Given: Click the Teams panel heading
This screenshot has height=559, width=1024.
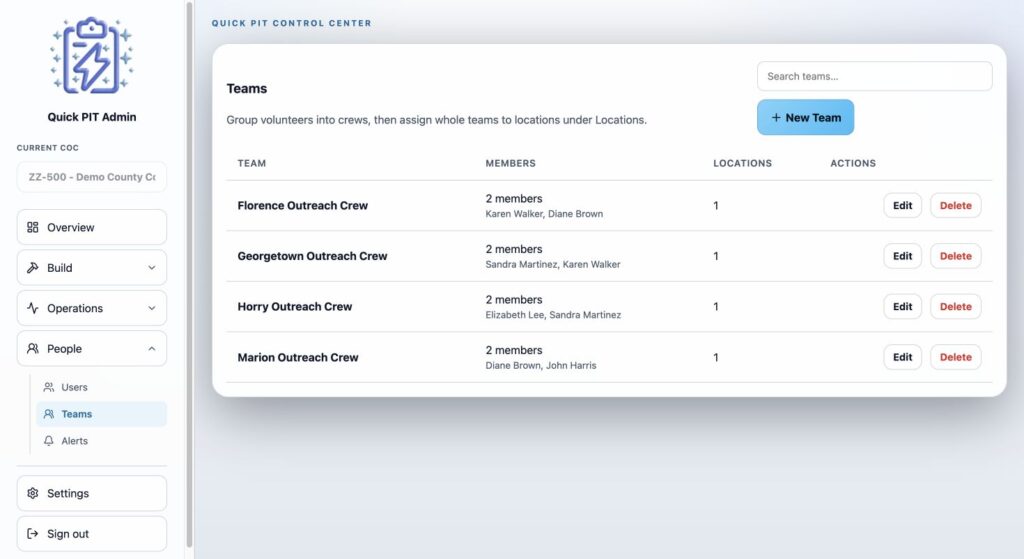Looking at the screenshot, I should pos(247,88).
